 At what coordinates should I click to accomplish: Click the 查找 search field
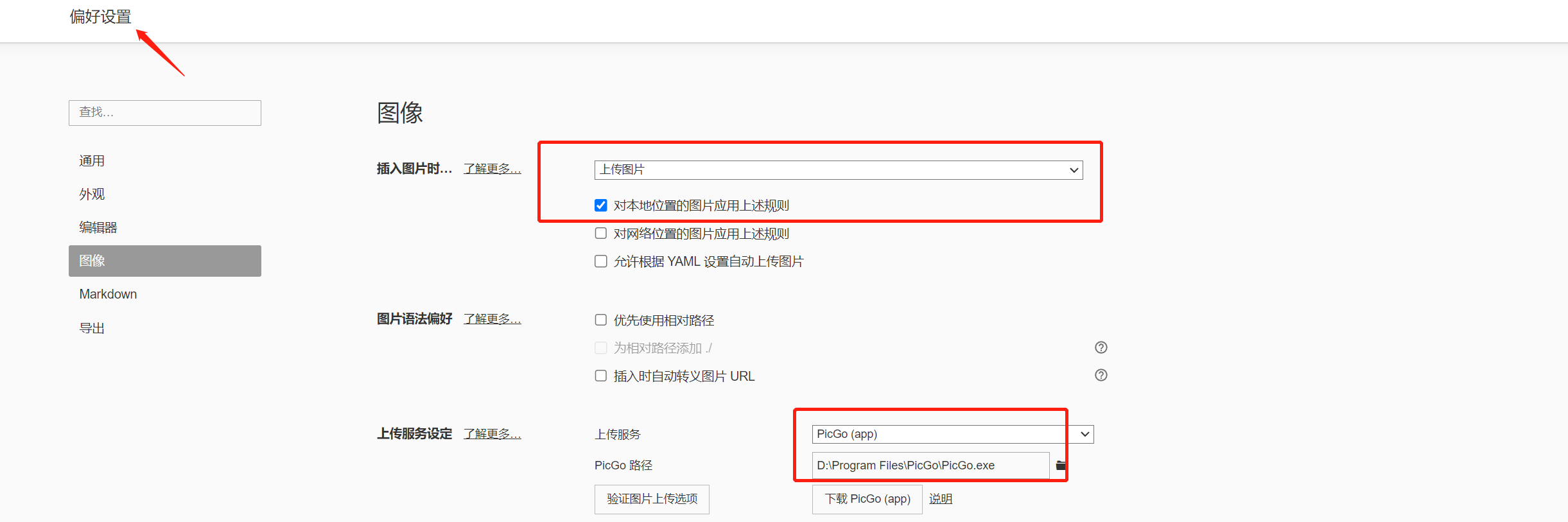165,112
